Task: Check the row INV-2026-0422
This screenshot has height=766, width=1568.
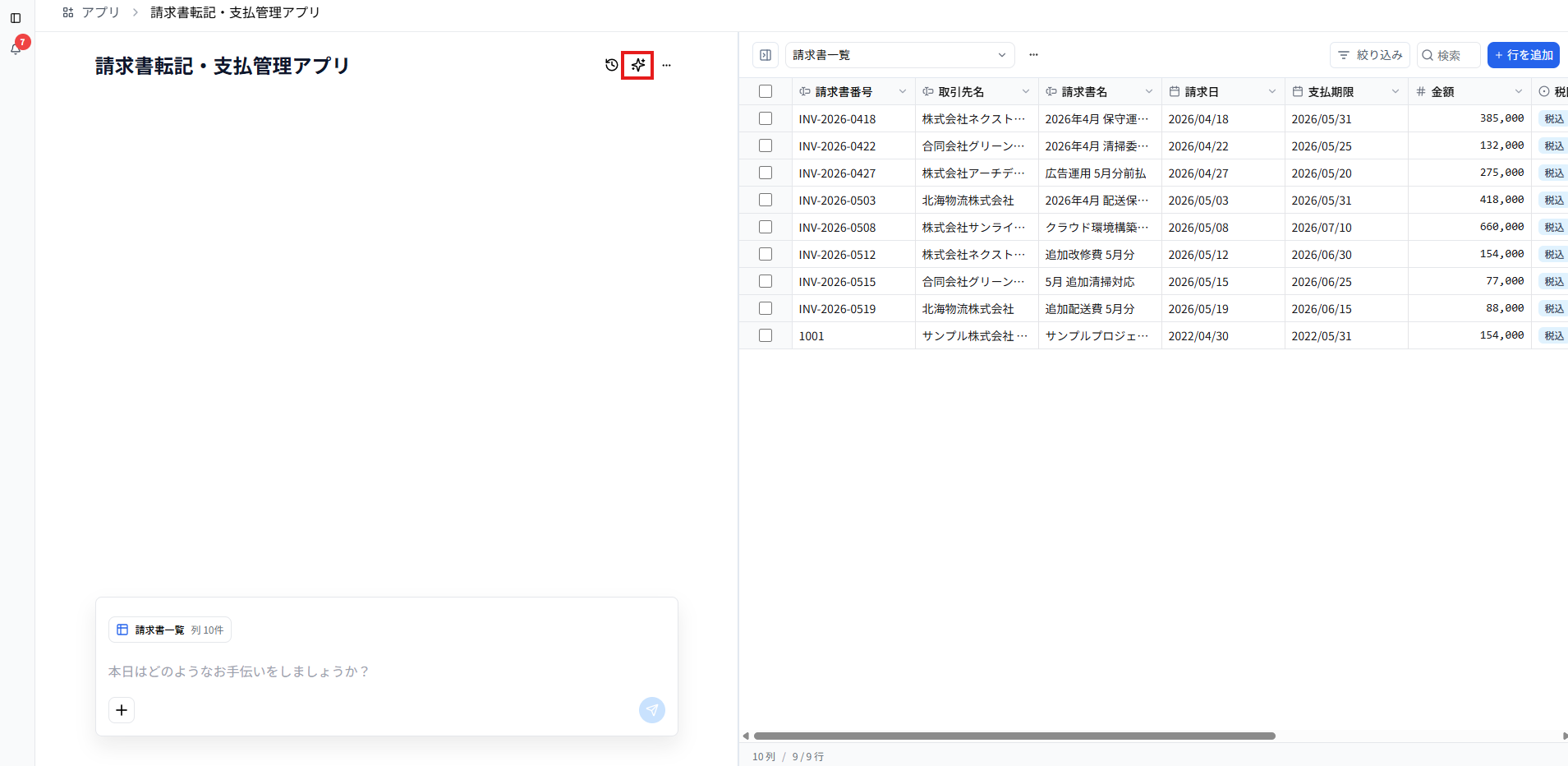Action: pyautogui.click(x=766, y=145)
